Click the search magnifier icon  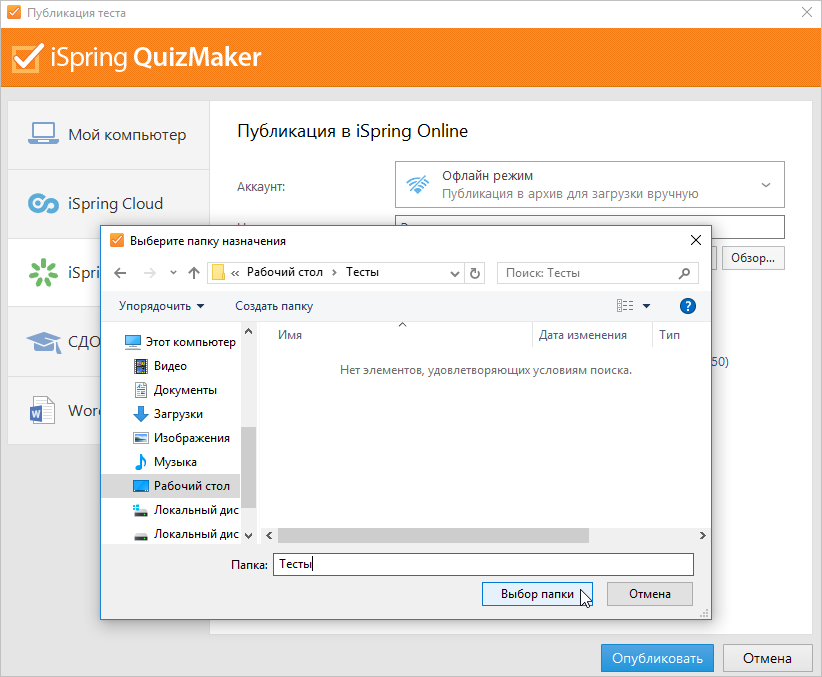click(684, 273)
